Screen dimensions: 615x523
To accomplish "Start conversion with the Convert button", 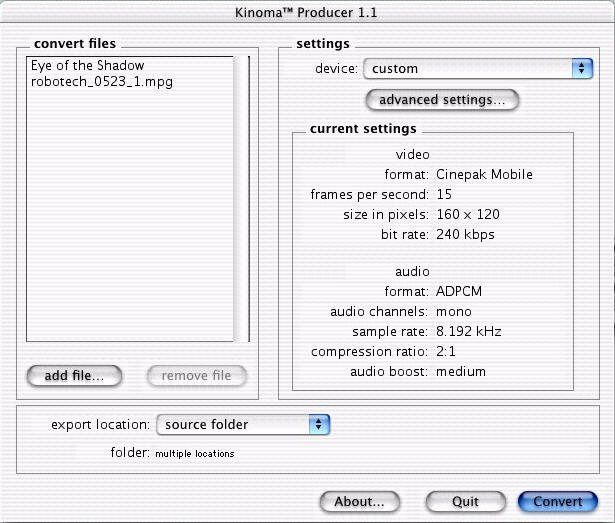I will click(x=558, y=502).
